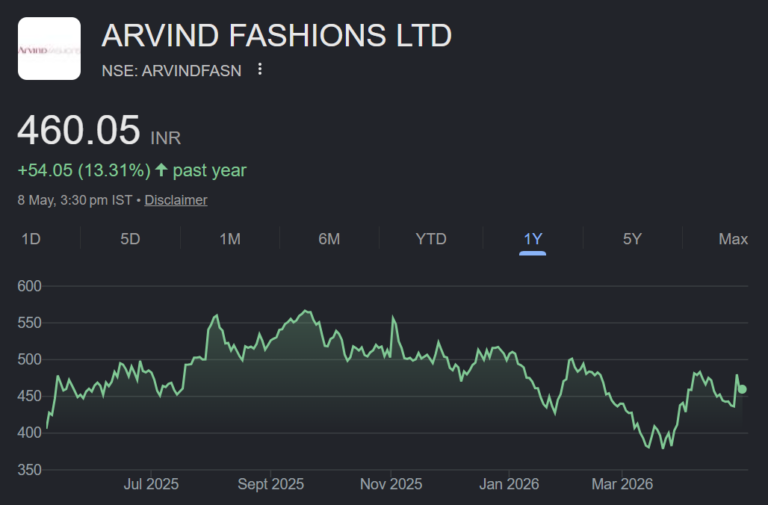Click the 550 y-axis label

click(29, 323)
